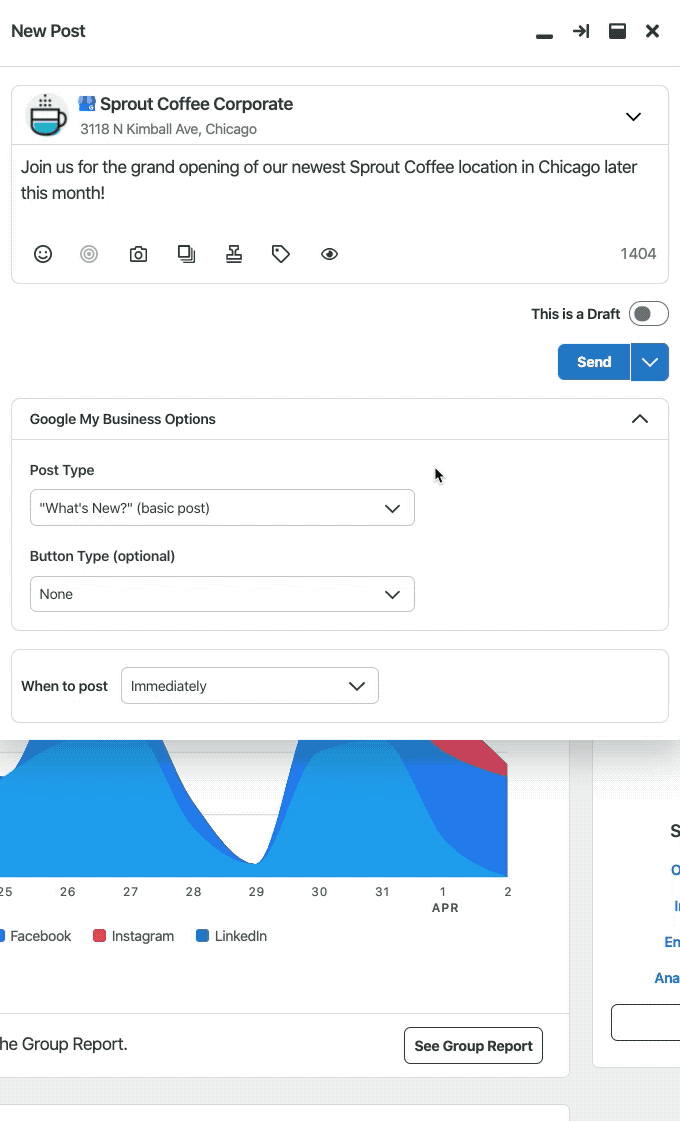Dock the composer to the side
The image size is (680, 1121).
[581, 31]
